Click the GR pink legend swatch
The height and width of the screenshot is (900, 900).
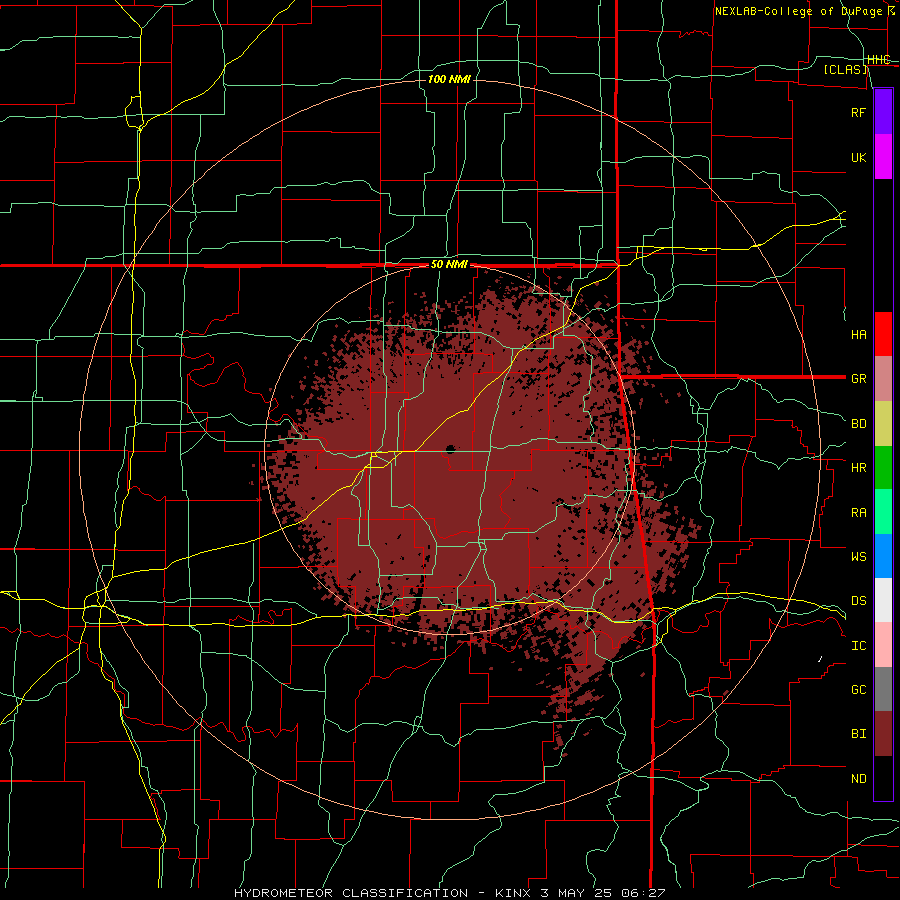pyautogui.click(x=883, y=378)
